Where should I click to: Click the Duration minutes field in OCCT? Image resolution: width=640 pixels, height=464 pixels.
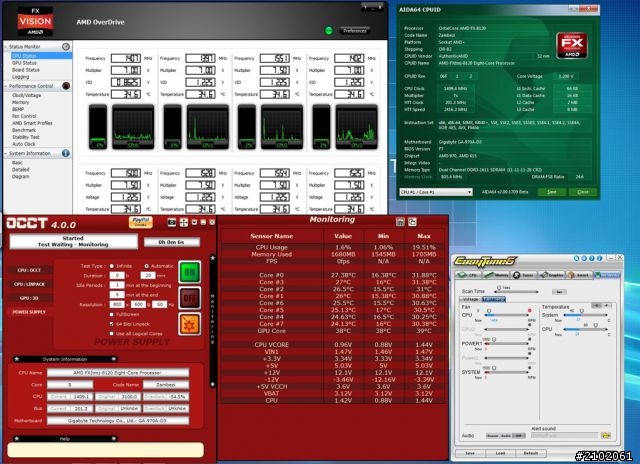pos(148,275)
